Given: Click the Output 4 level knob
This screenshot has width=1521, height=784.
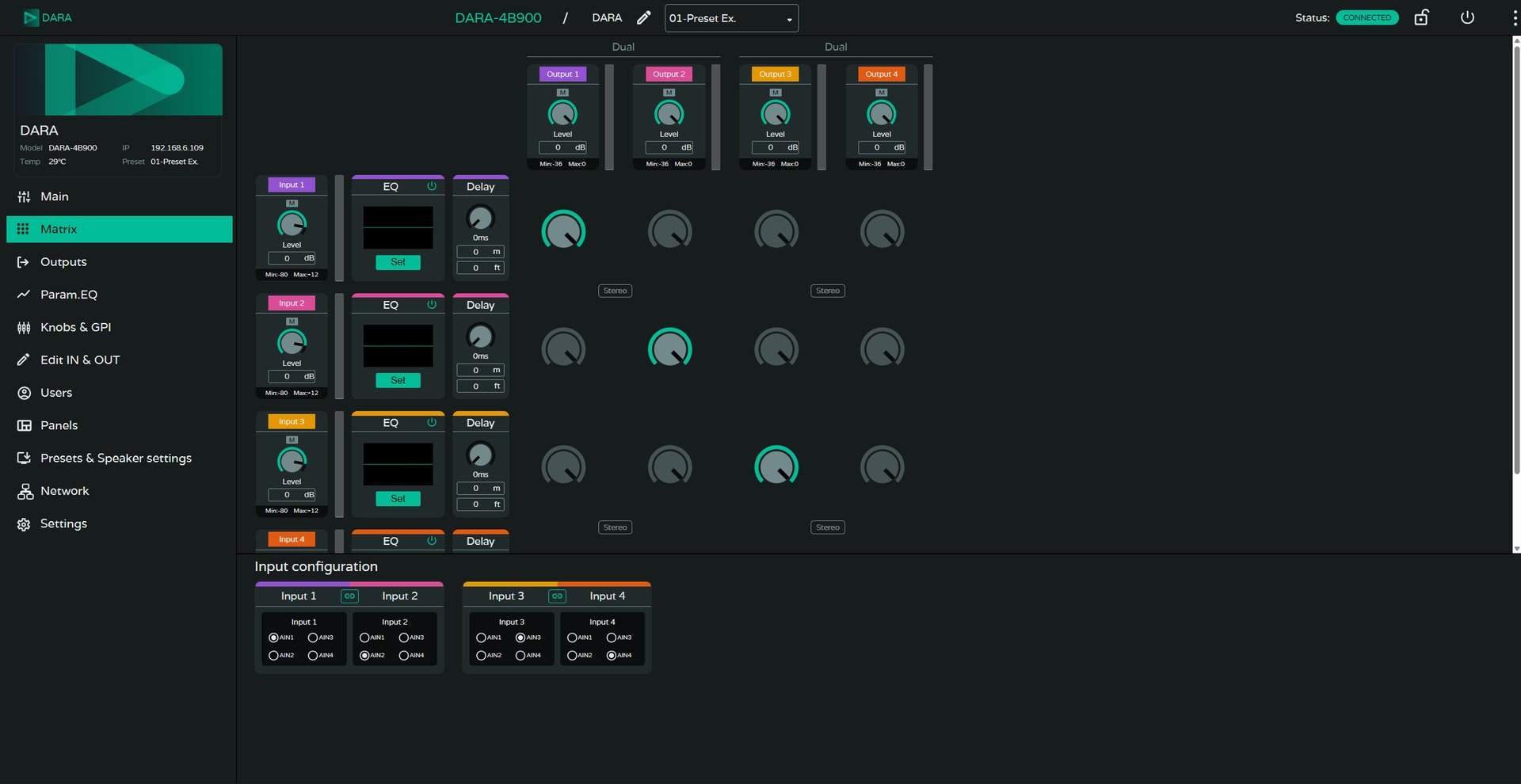Looking at the screenshot, I should (882, 114).
